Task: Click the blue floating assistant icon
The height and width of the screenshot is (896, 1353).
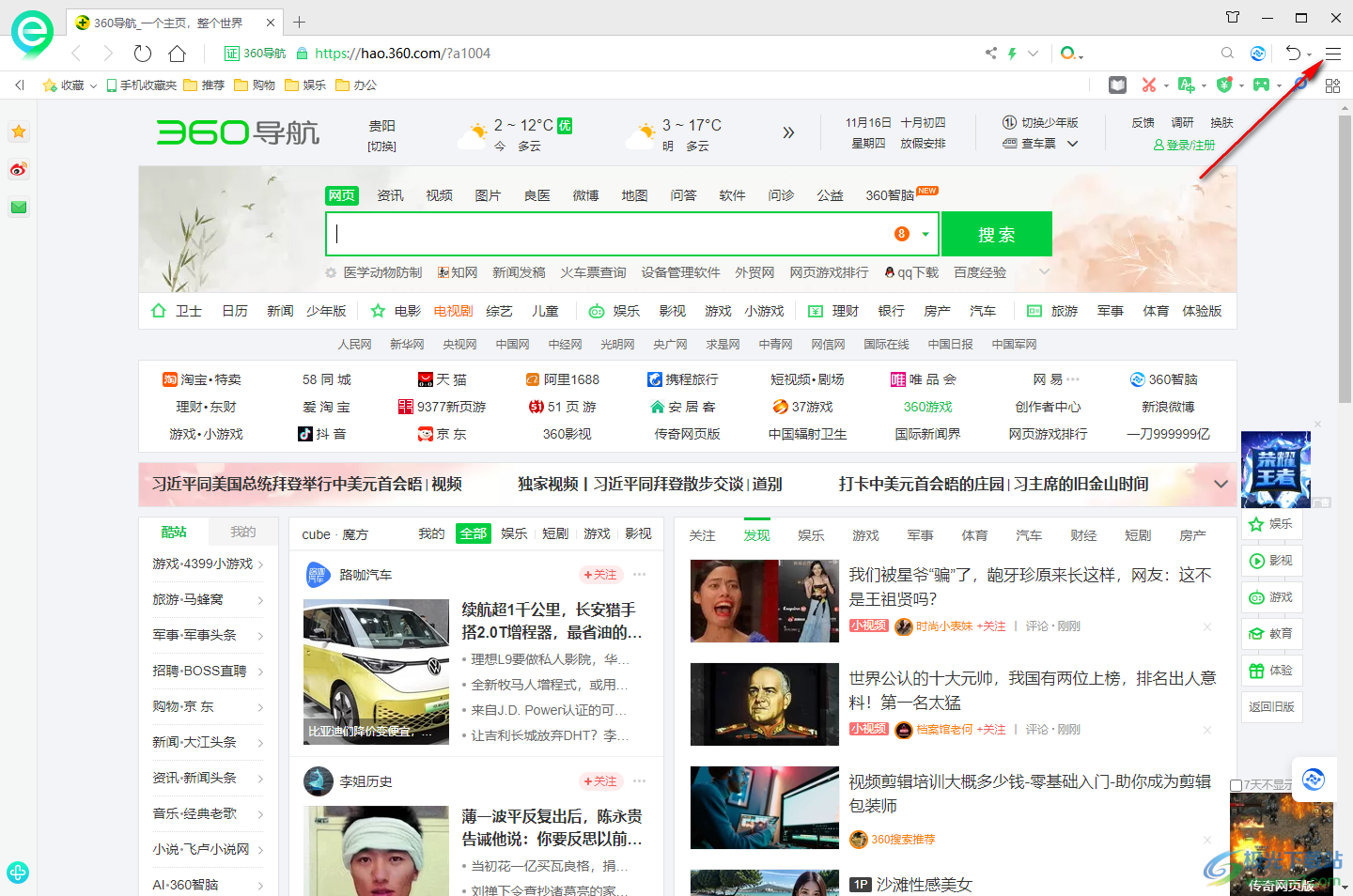Action: [1314, 779]
